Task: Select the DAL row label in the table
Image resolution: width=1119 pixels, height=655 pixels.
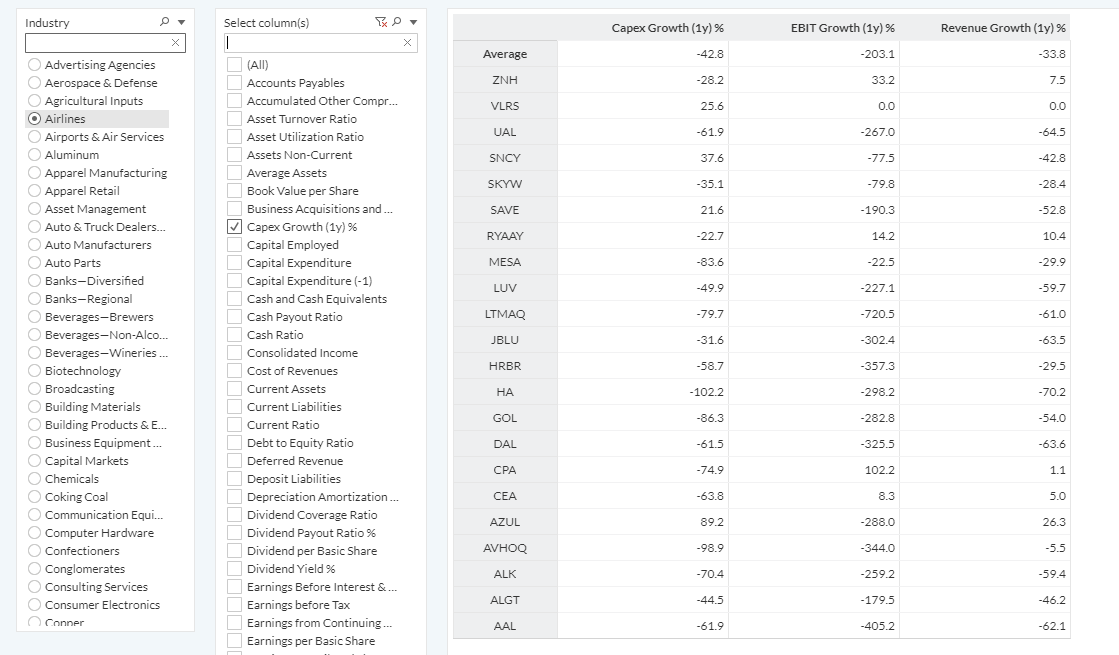Action: click(x=505, y=443)
